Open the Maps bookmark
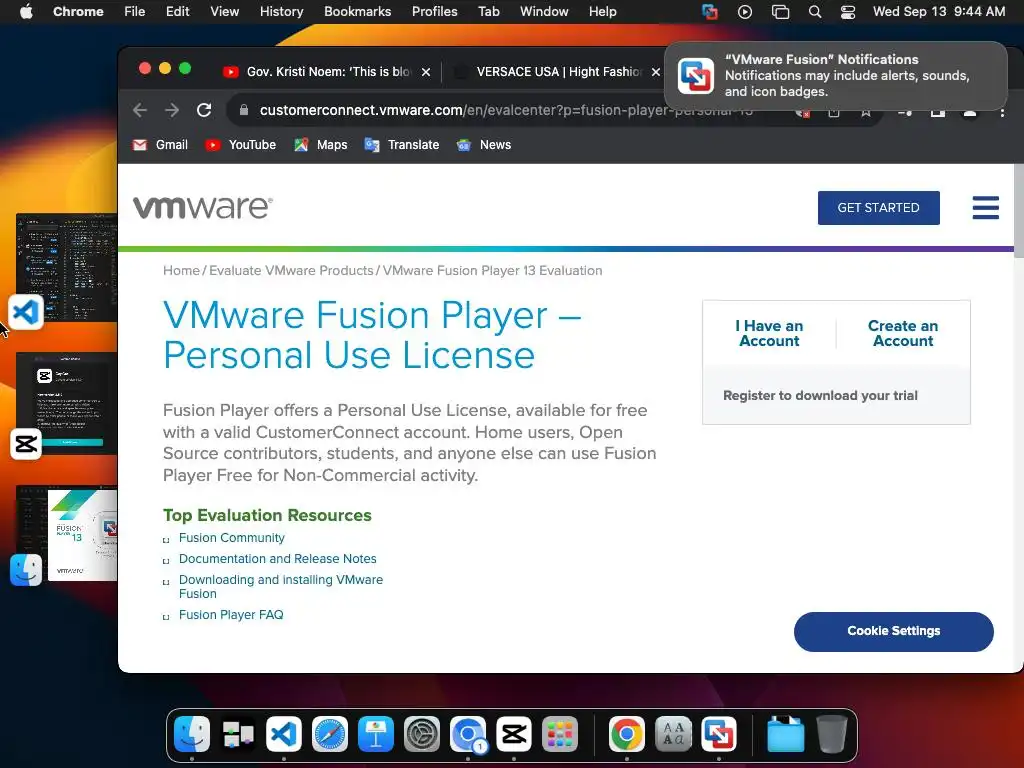Image resolution: width=1024 pixels, height=768 pixels. [321, 145]
